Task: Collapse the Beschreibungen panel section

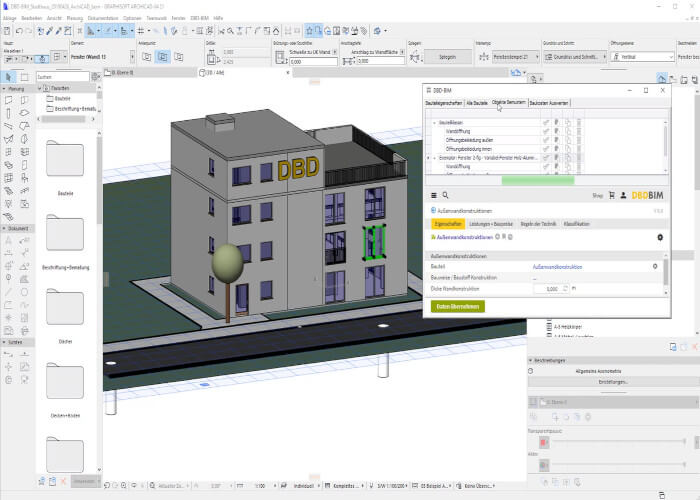Action: pos(530,360)
